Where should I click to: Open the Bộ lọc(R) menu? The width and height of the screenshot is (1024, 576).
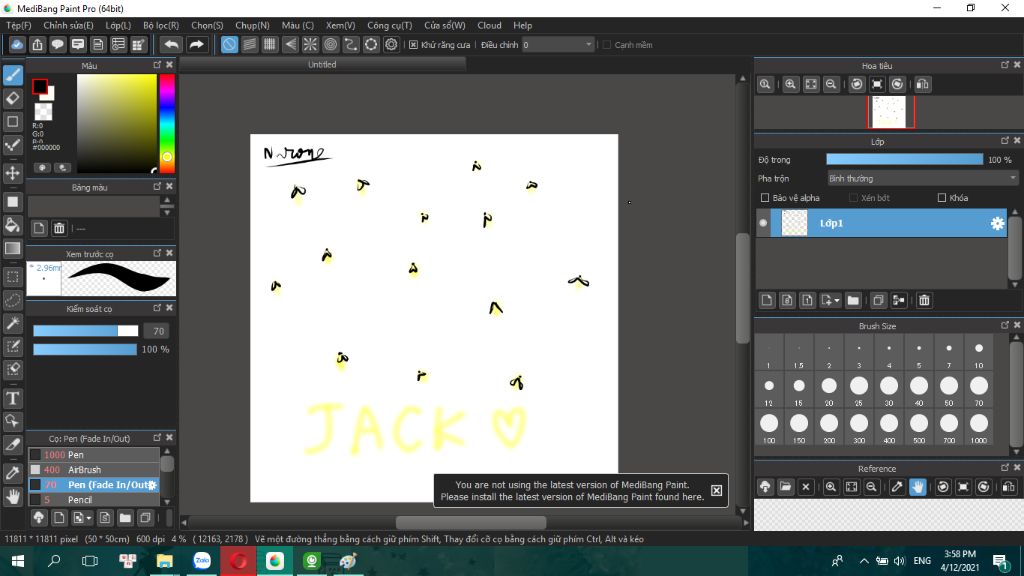tap(161, 25)
